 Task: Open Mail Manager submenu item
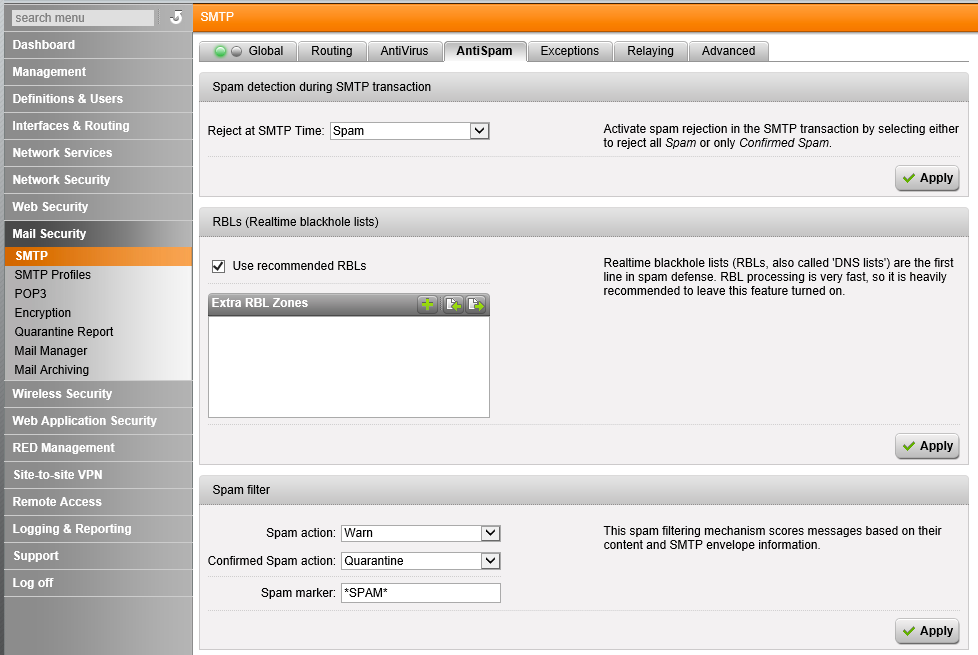coord(98,351)
